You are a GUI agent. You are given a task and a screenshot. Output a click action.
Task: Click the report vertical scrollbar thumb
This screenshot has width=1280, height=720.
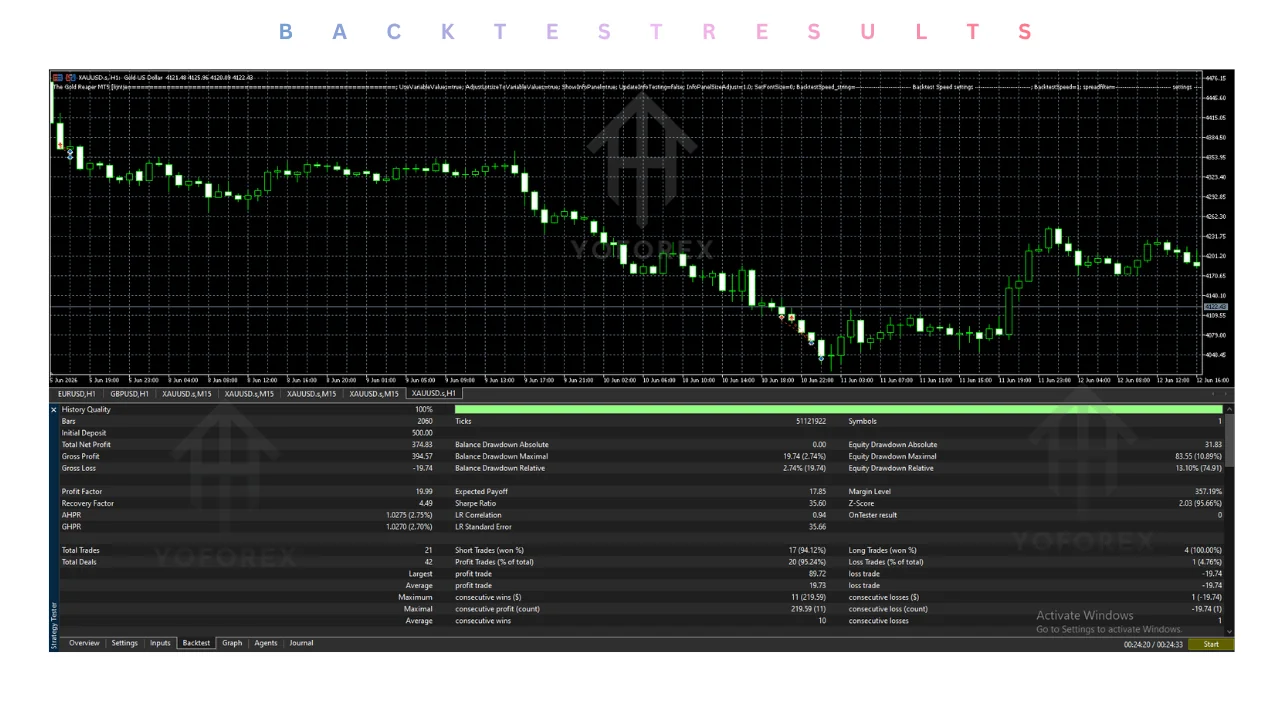click(1230, 438)
